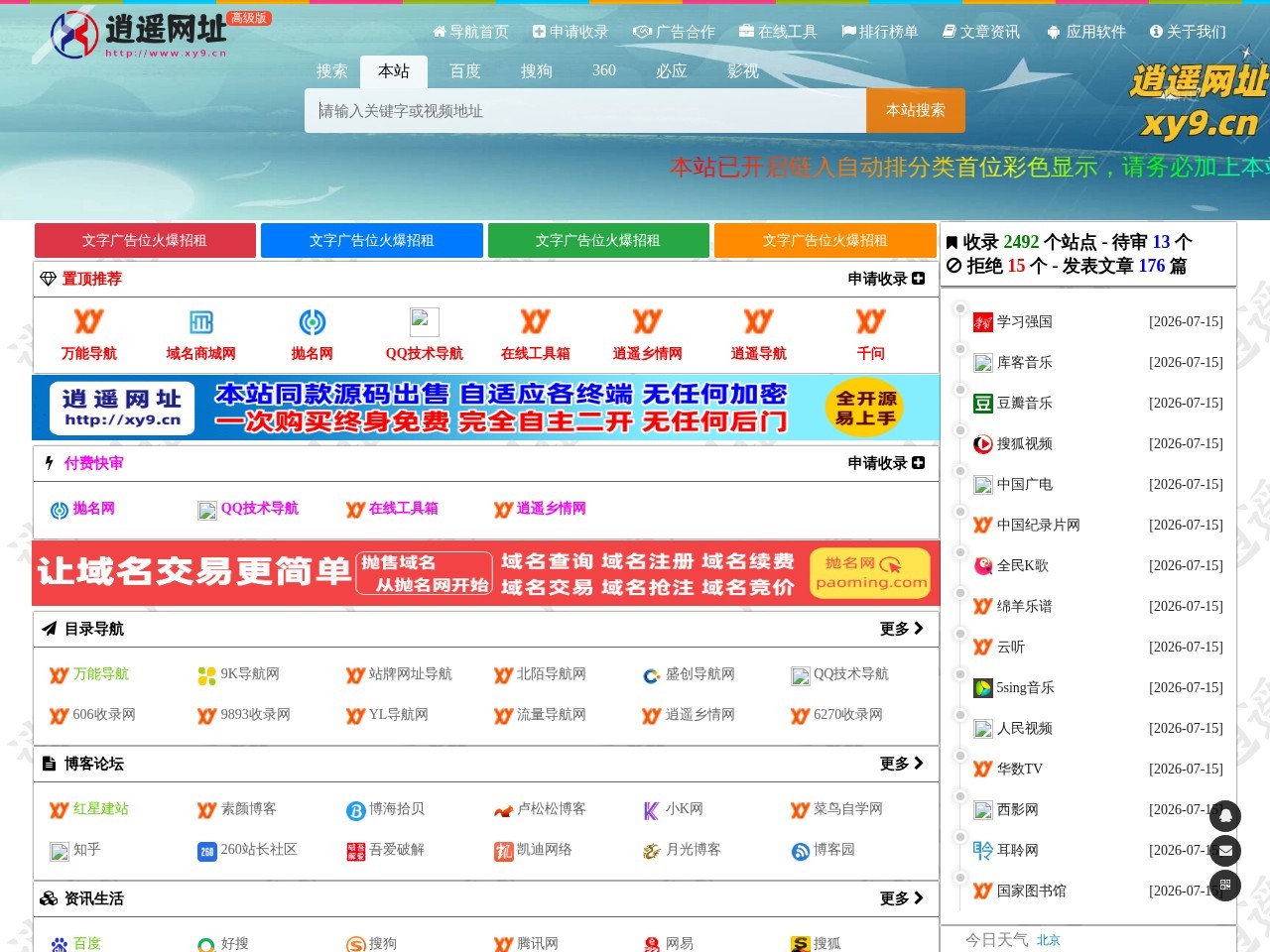Click the 9K导航网 clover icon
The image size is (1270, 952).
pyautogui.click(x=206, y=675)
